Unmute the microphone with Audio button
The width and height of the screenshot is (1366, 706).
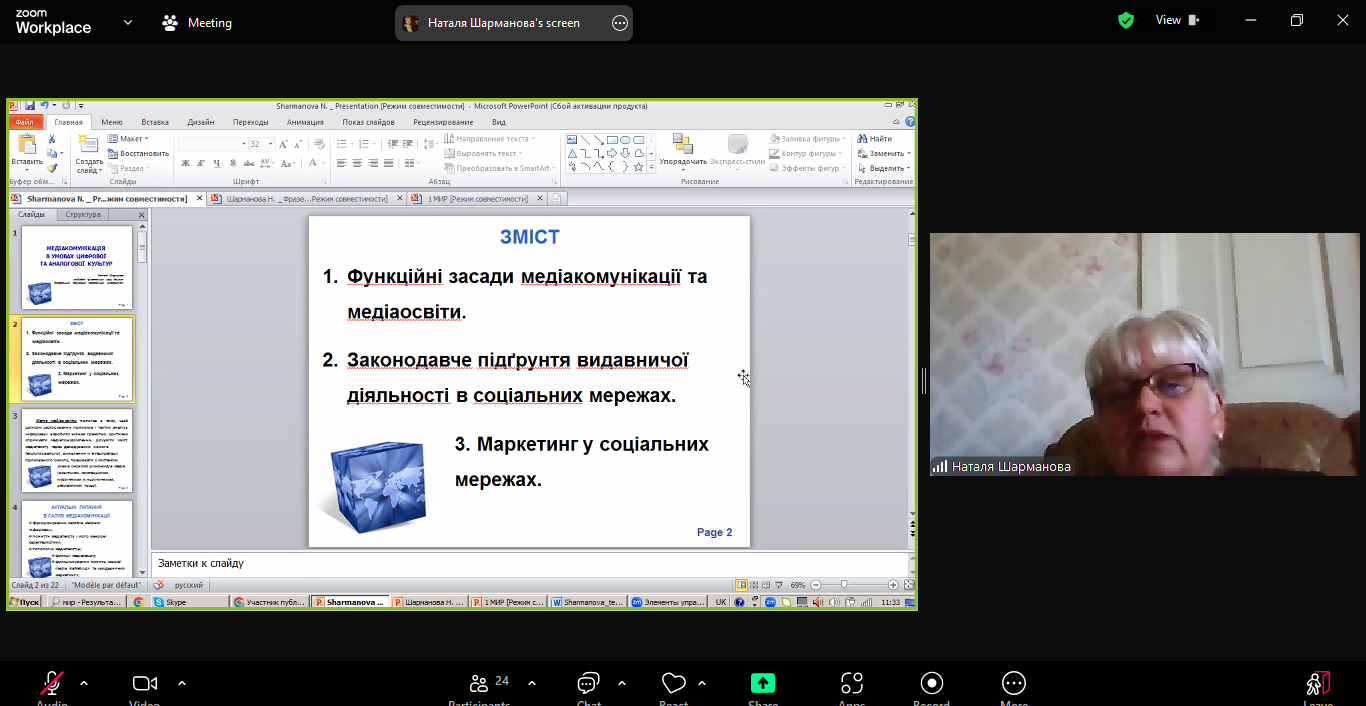(x=52, y=684)
